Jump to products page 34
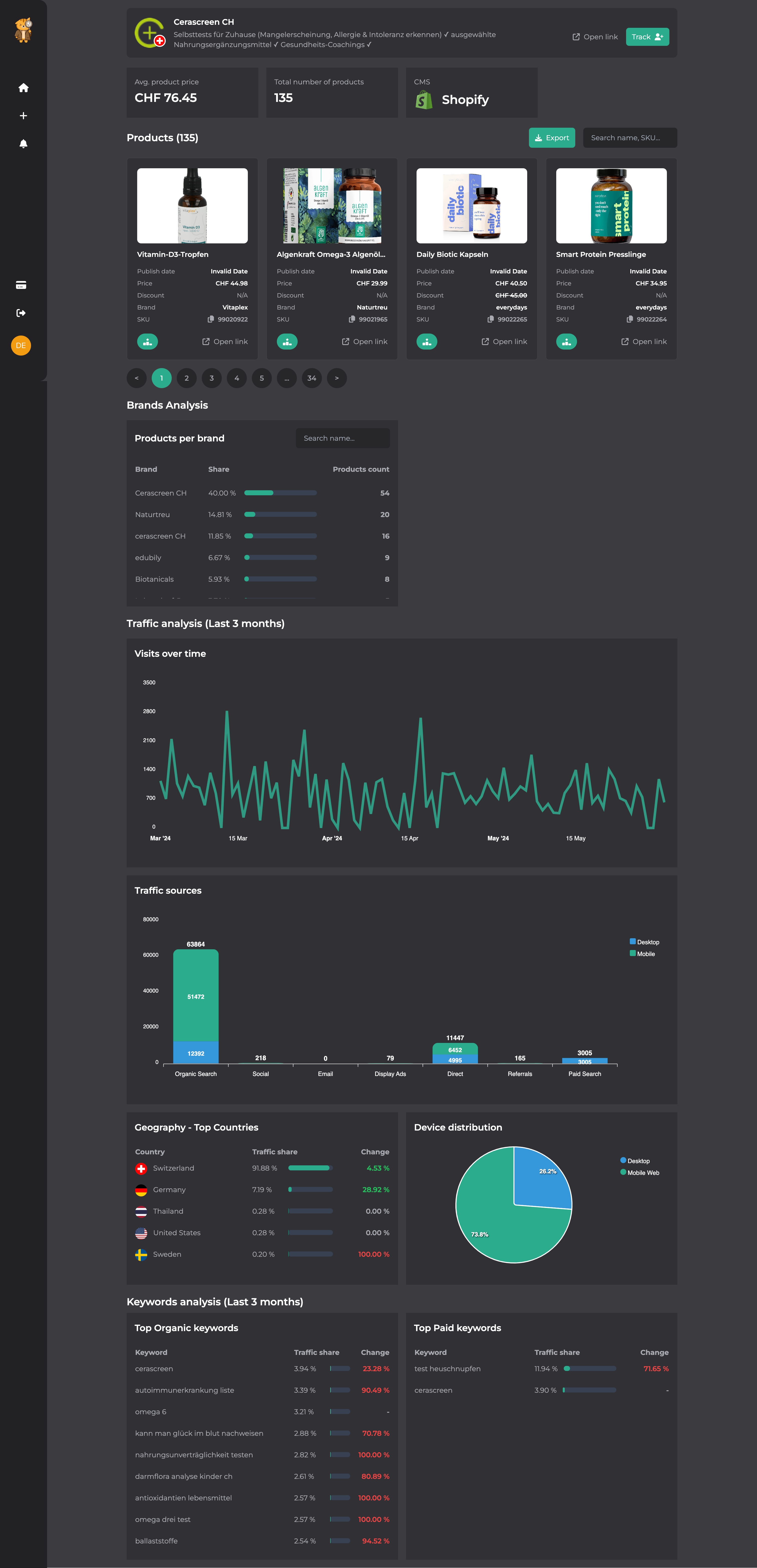 [312, 378]
